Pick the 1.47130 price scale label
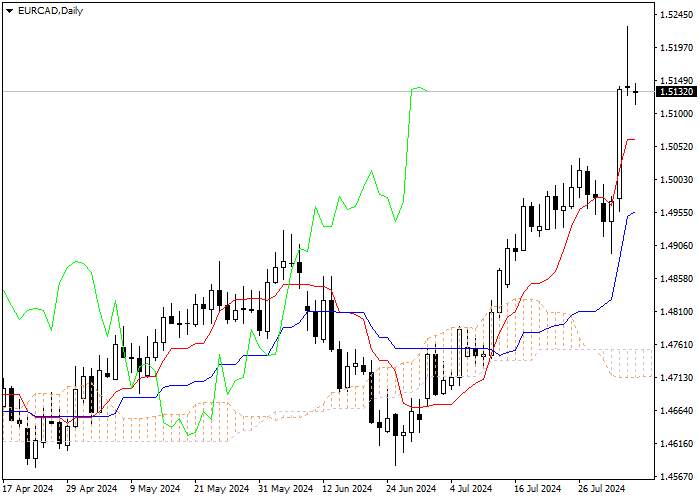 coord(677,378)
